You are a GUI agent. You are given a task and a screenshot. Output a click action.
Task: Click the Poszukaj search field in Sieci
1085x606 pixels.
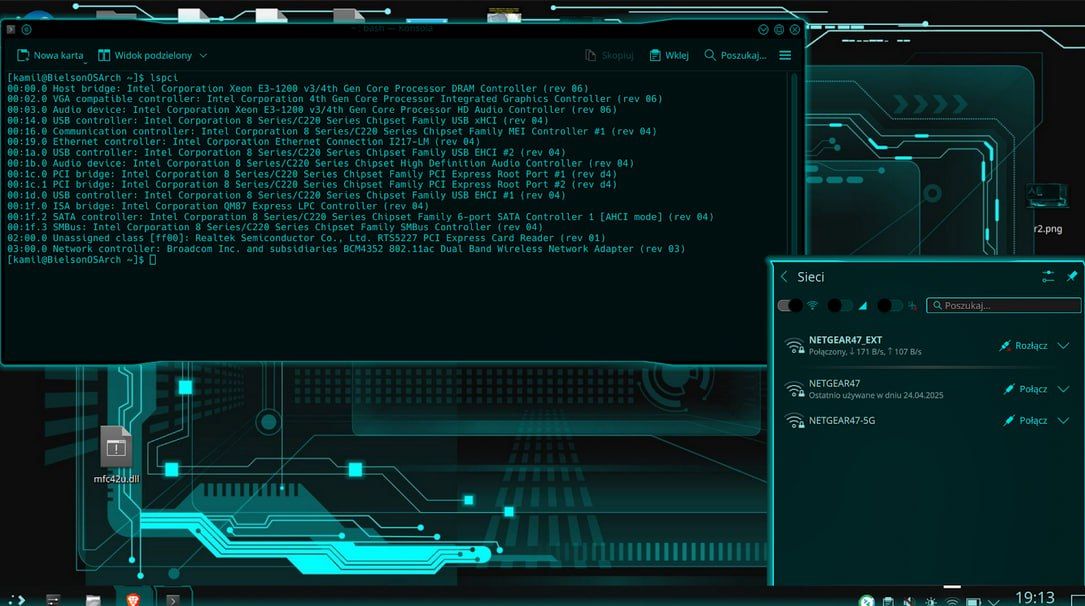(x=1003, y=305)
